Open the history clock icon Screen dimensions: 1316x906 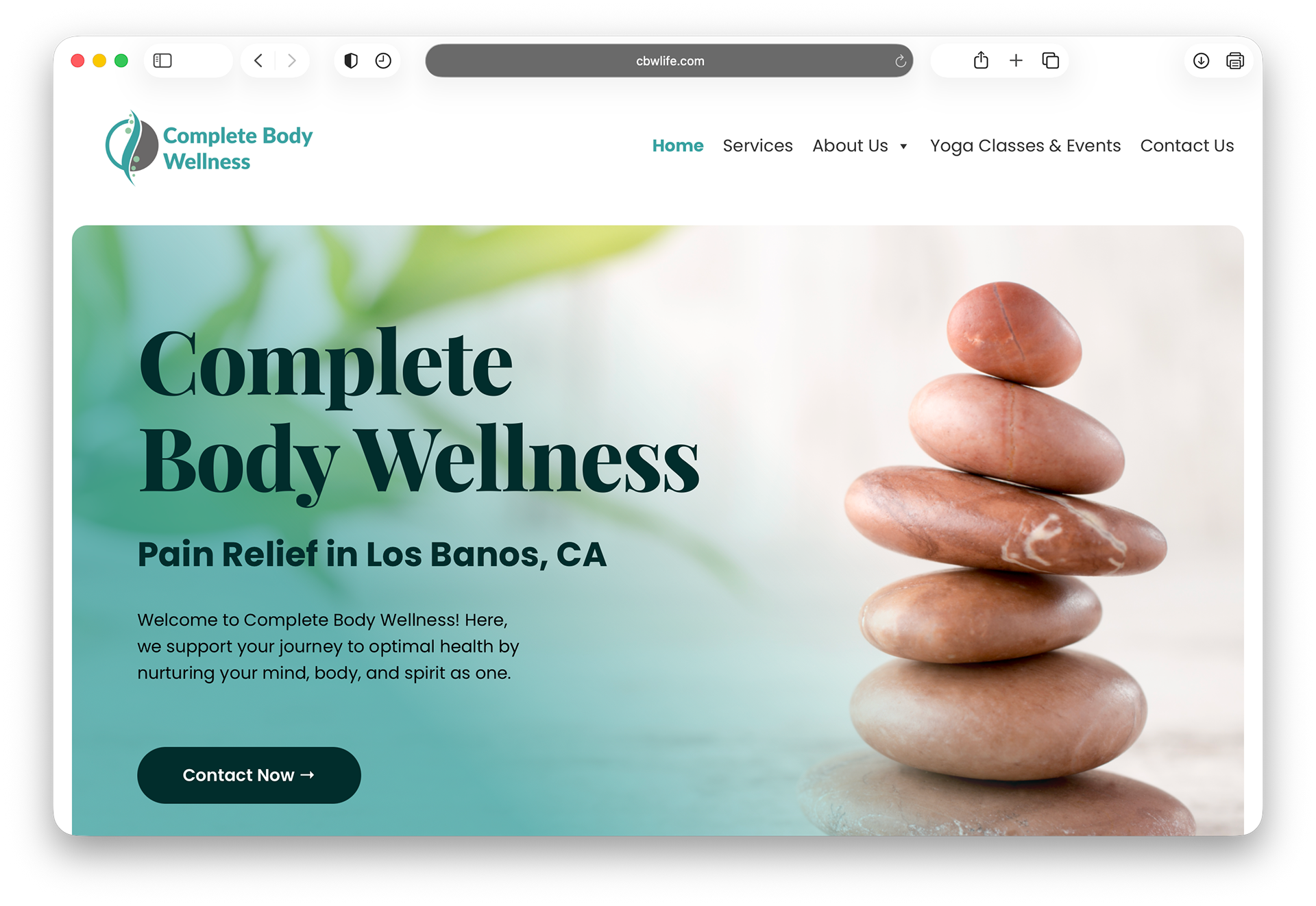tap(383, 61)
